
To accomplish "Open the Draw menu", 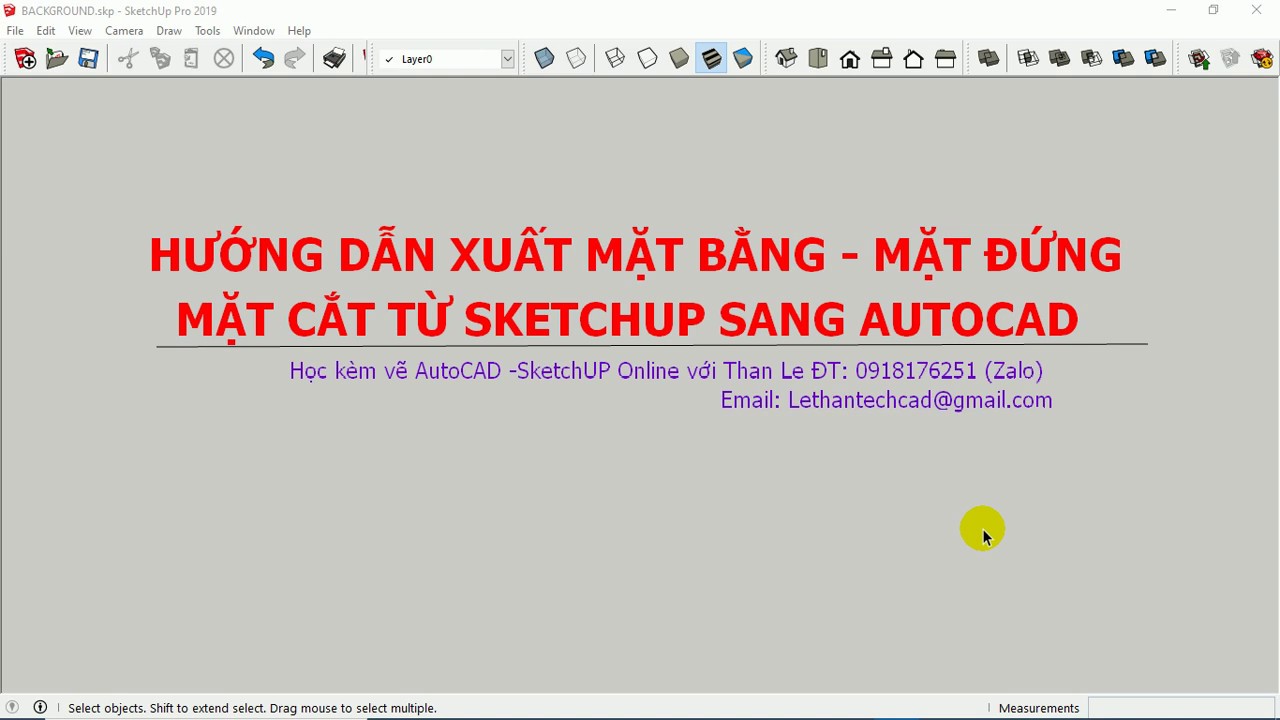I will pos(169,31).
